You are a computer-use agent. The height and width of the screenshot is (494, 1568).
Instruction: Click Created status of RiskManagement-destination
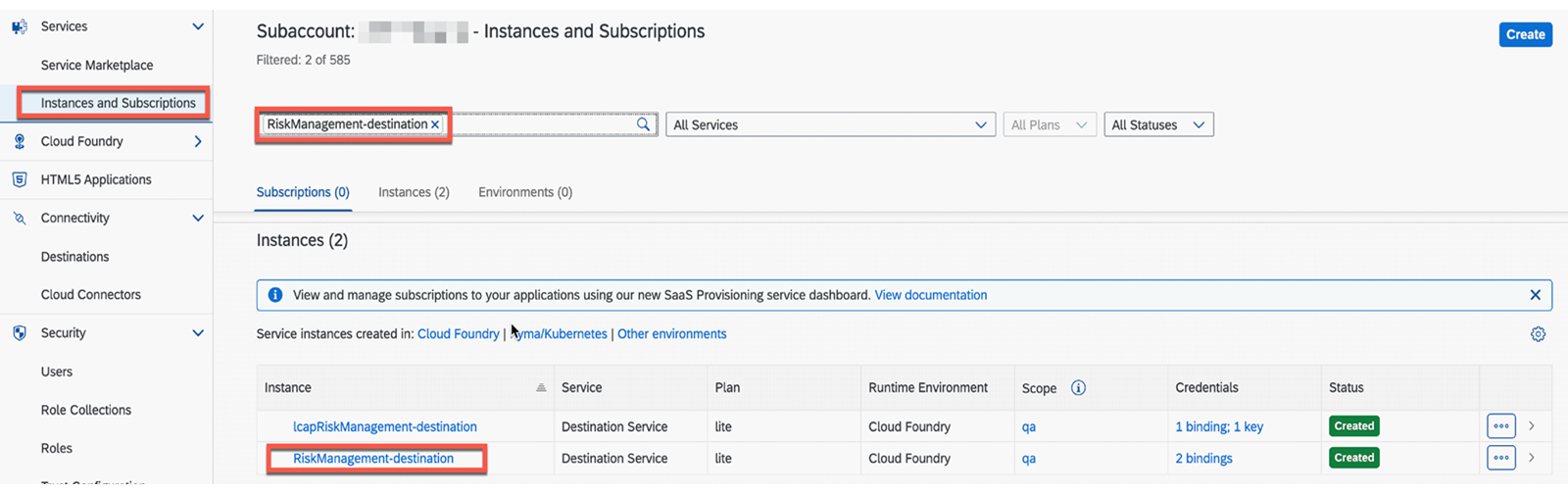coord(1353,458)
